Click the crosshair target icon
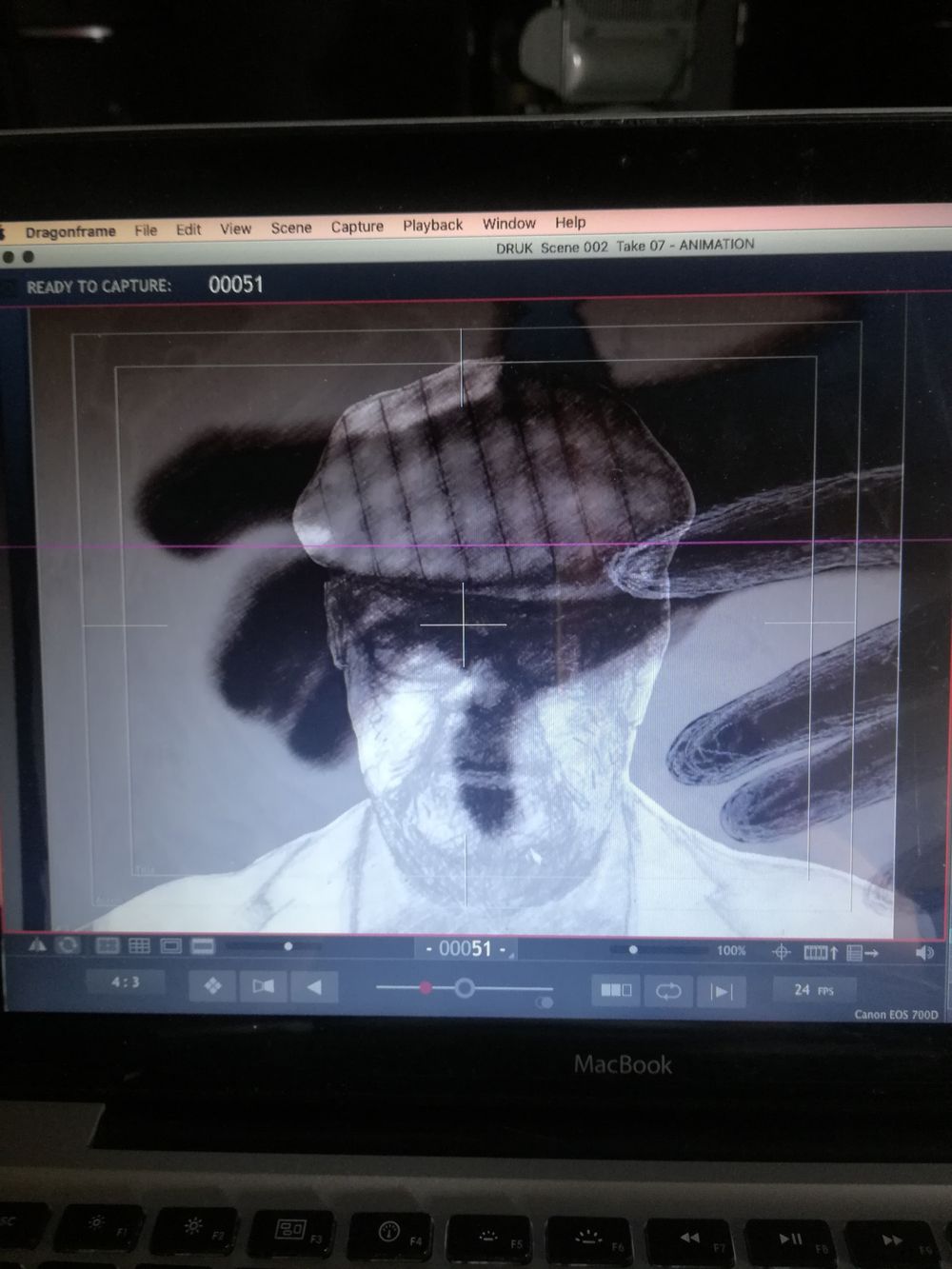Viewport: 952px width, 1269px height. 781,952
